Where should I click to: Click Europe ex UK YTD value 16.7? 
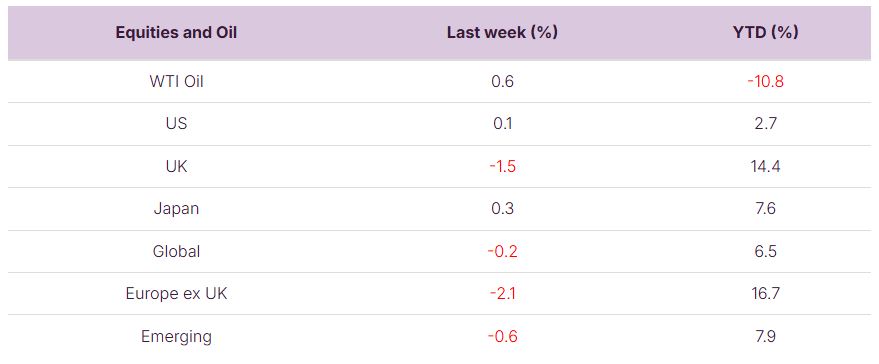pos(765,293)
